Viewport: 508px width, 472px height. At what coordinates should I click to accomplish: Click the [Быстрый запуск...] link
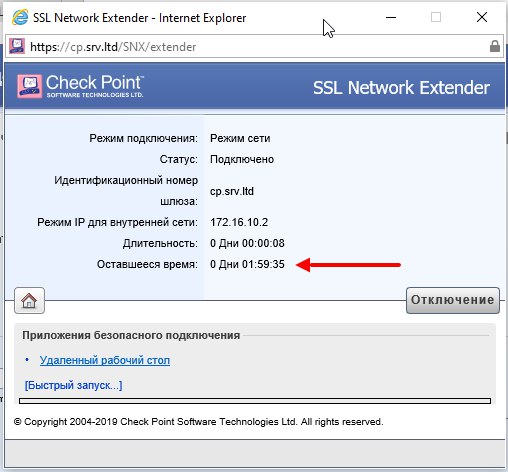(74, 385)
